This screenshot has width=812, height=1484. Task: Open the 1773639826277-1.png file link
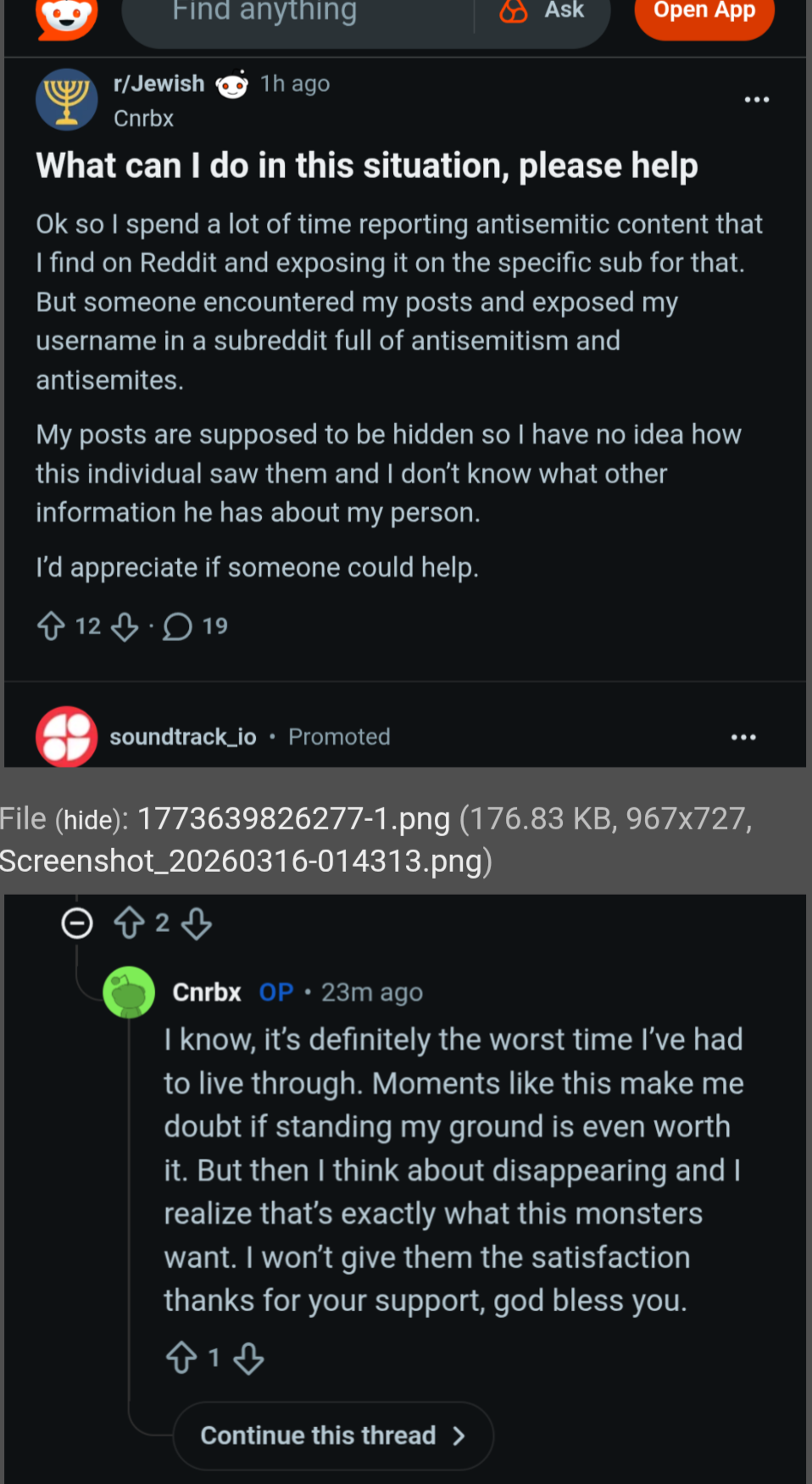click(x=293, y=819)
